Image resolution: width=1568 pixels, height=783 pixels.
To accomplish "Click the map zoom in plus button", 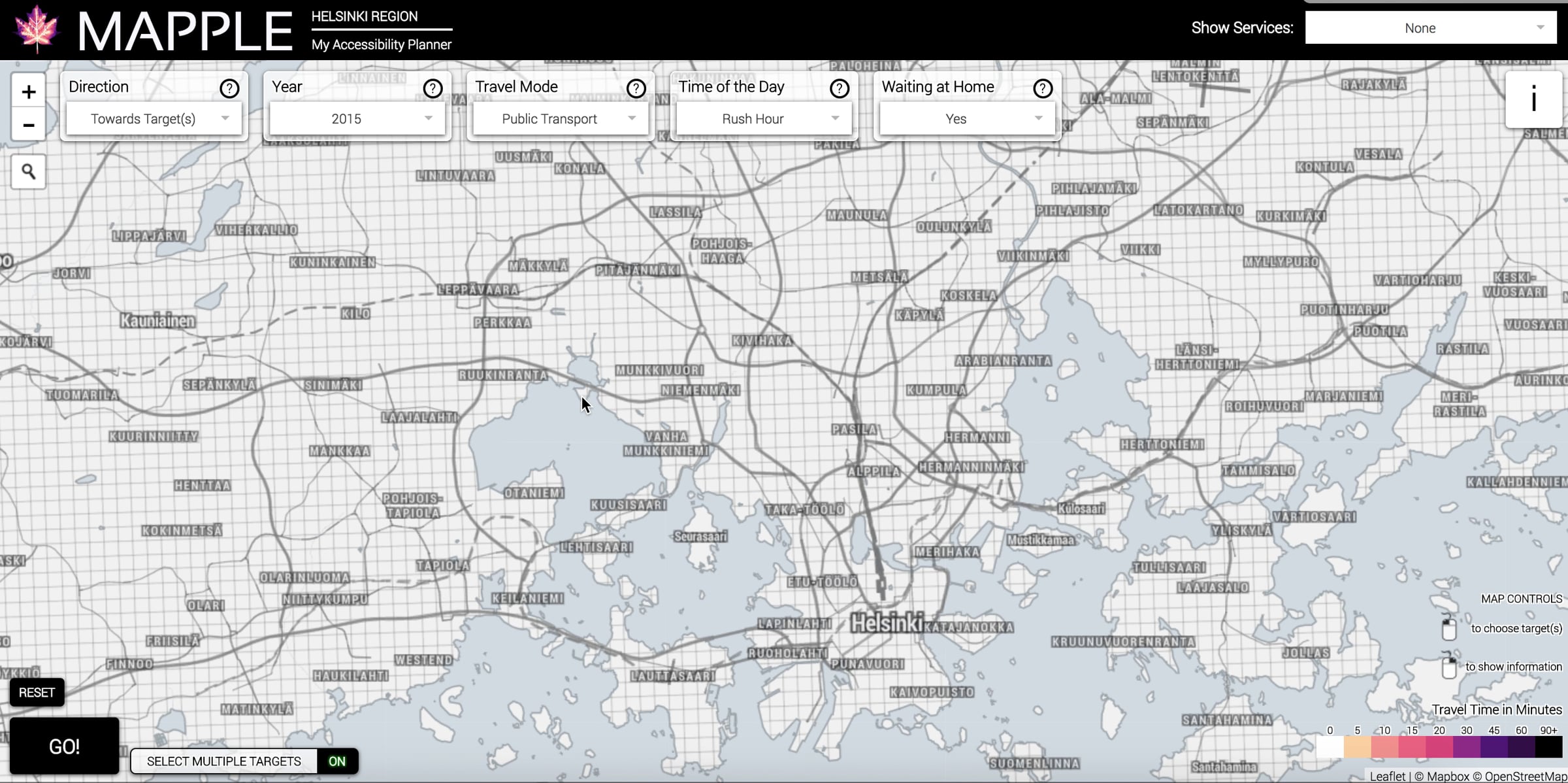I will pyautogui.click(x=28, y=92).
